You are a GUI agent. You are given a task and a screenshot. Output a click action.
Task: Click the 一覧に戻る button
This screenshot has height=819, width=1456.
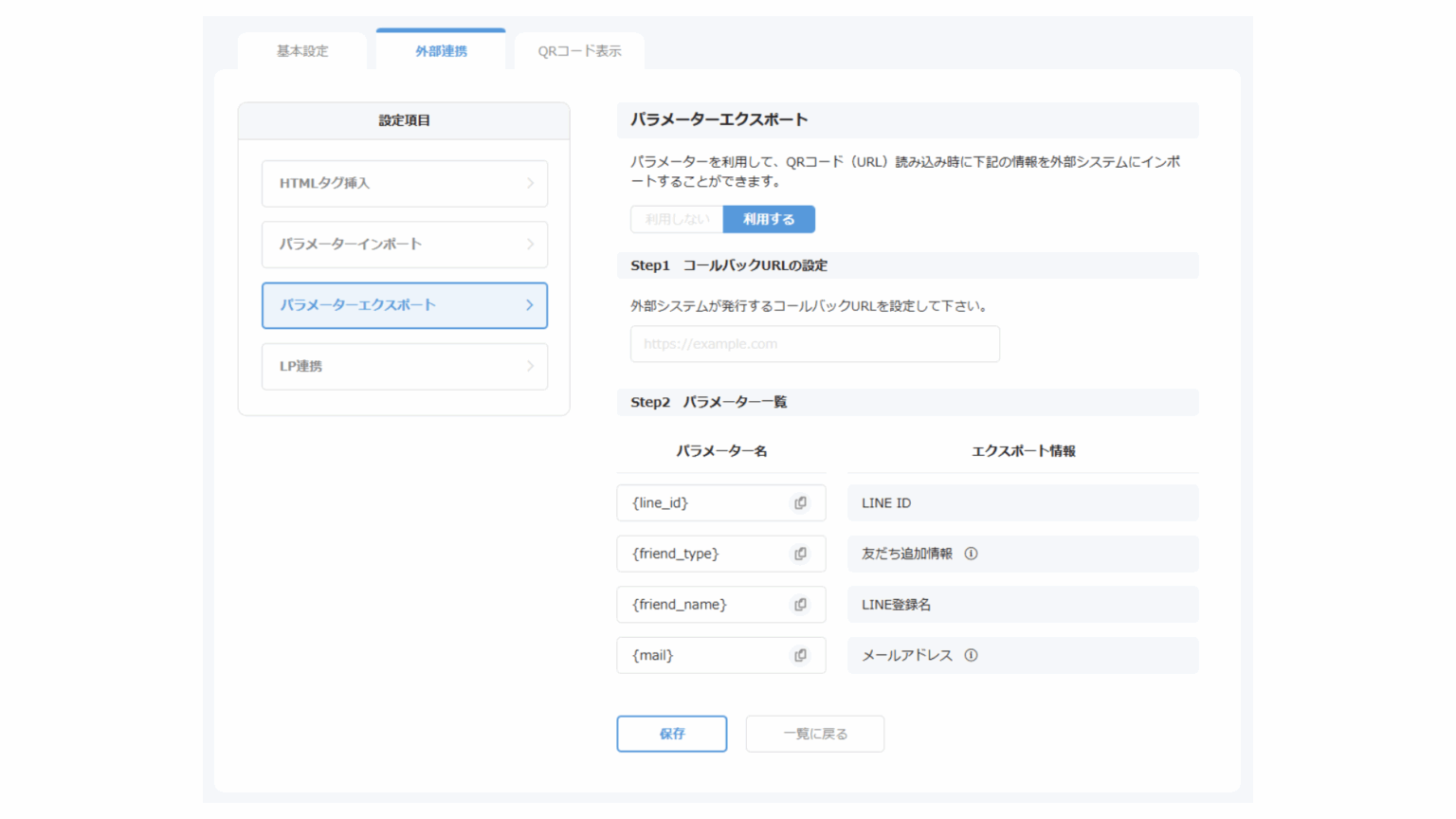click(x=814, y=734)
